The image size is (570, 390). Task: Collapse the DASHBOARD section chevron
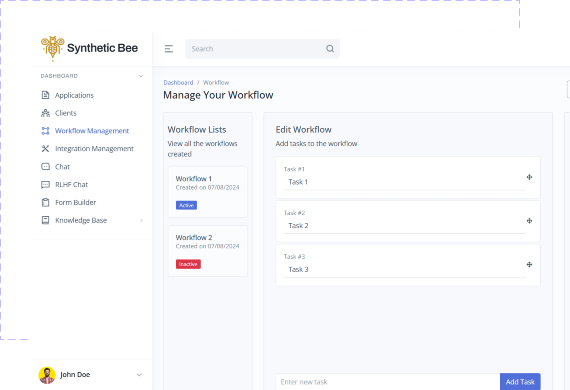[x=141, y=76]
